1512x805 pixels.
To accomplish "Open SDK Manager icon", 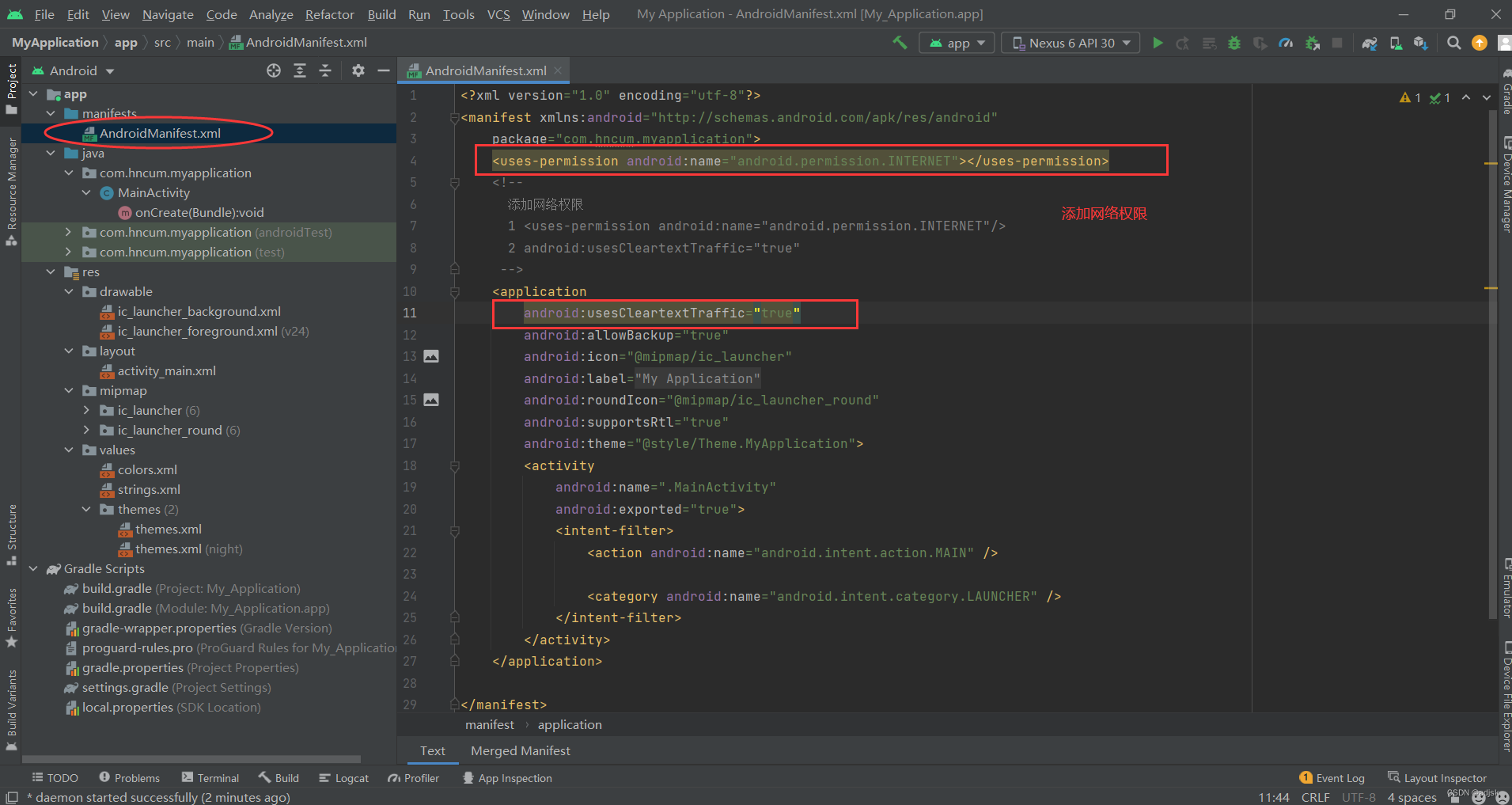I will 1421,43.
